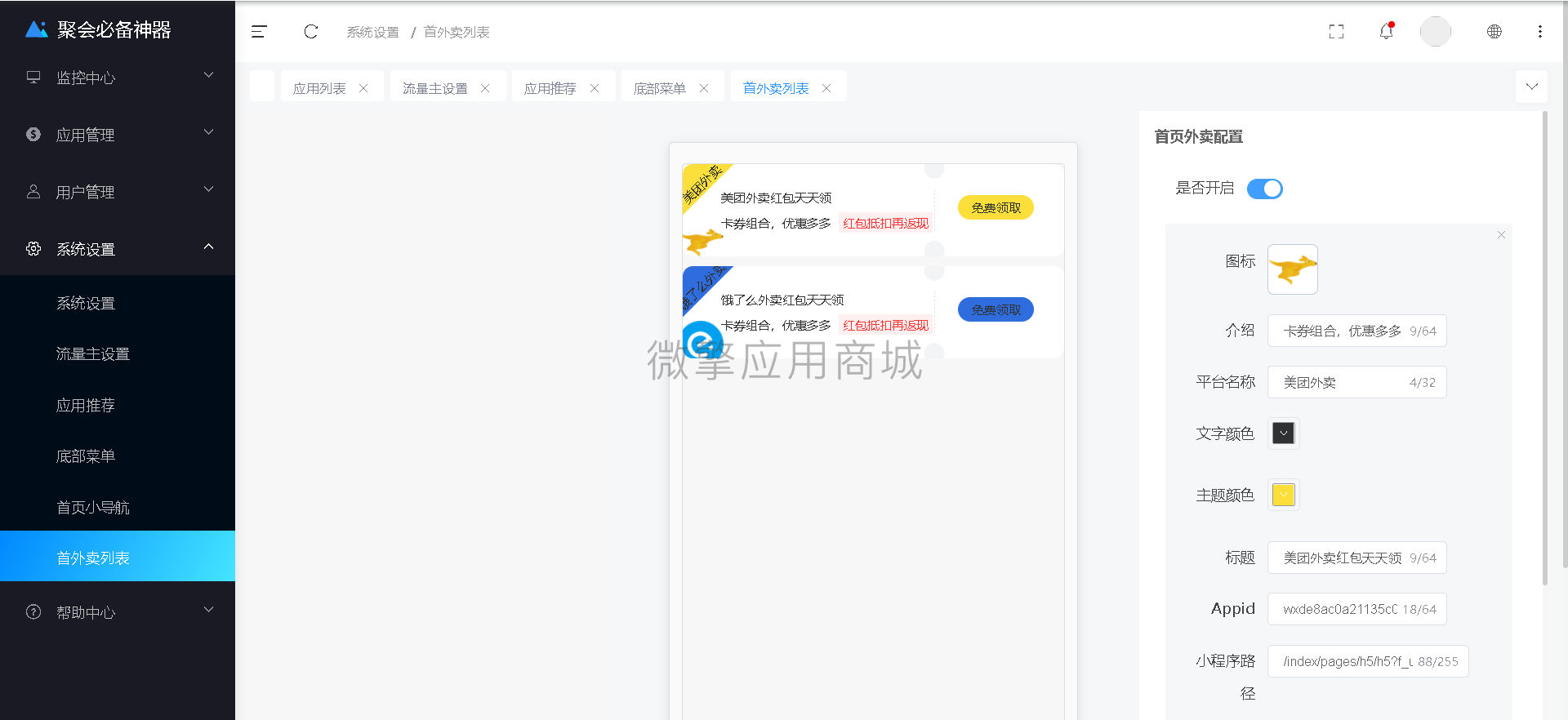Click 饿了么 red 红包抵扣再返现 tag
Screen dimensions: 1568x720
(886, 326)
